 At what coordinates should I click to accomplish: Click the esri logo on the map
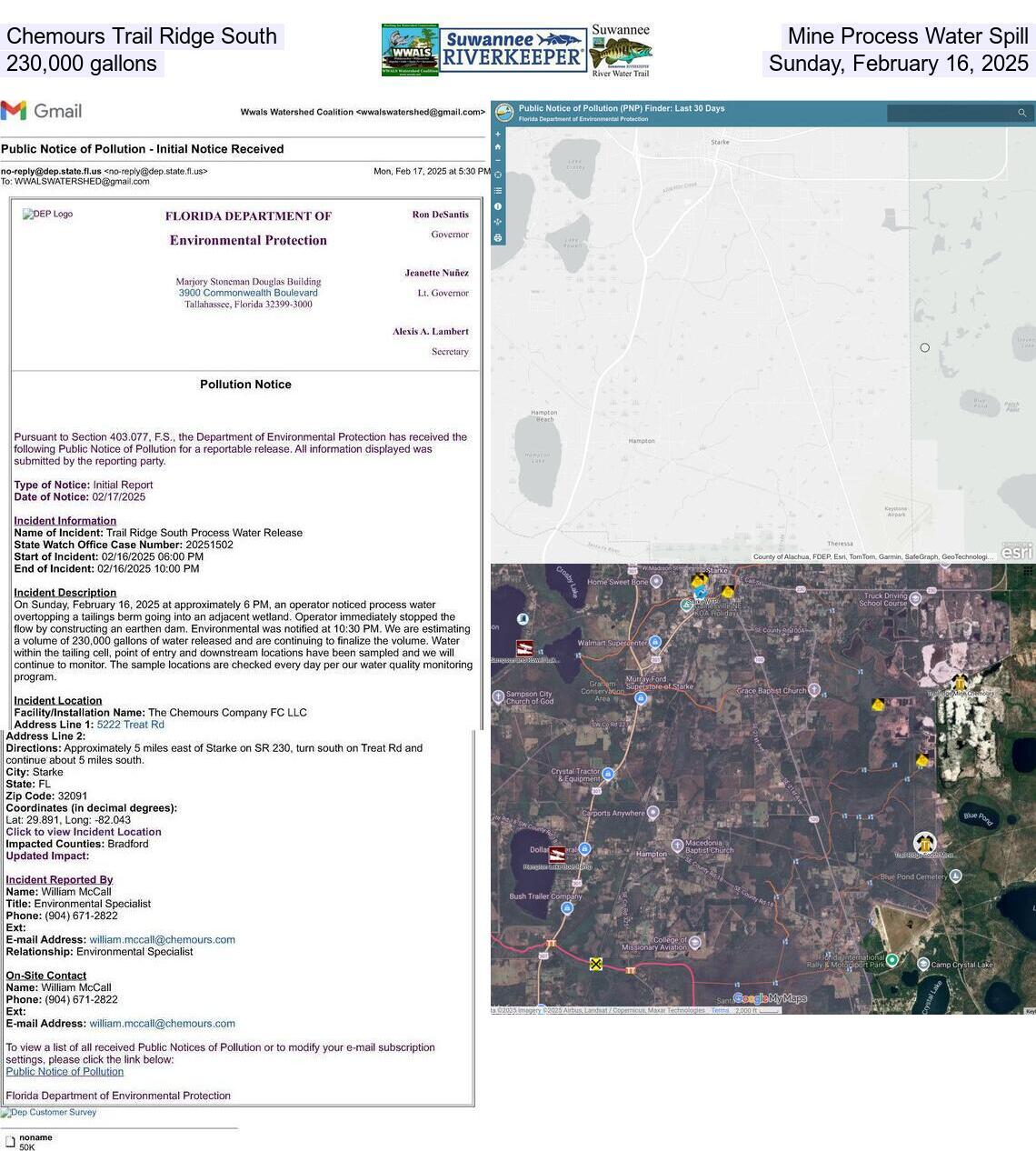click(1017, 551)
